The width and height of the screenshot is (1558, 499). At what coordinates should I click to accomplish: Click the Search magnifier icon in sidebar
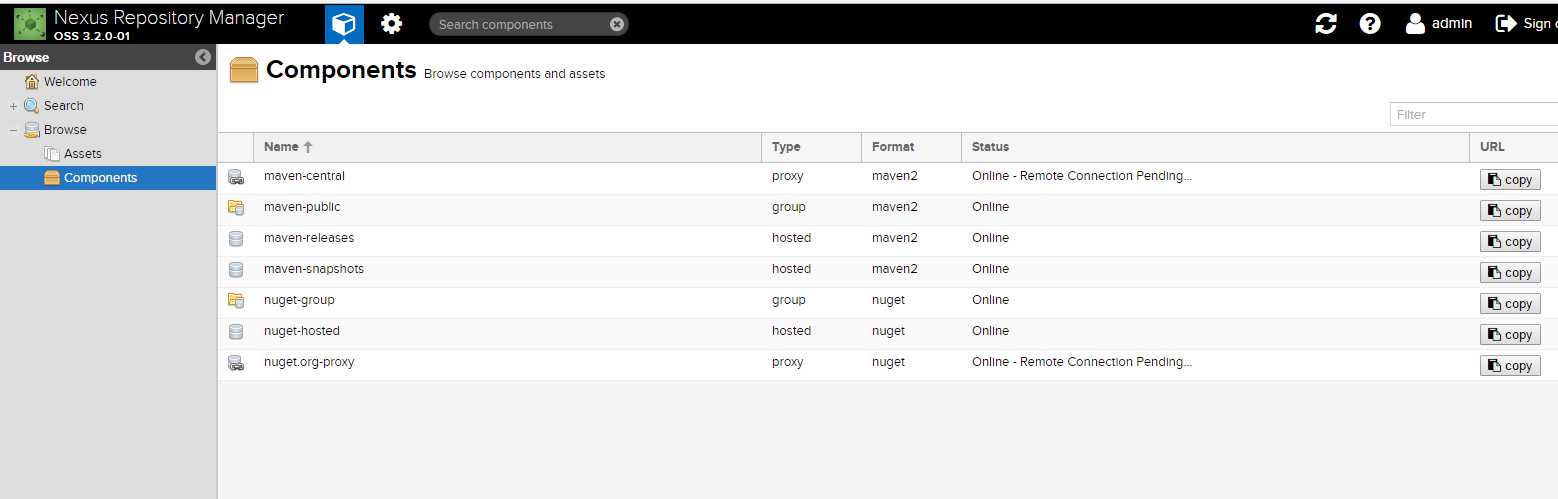coord(32,106)
